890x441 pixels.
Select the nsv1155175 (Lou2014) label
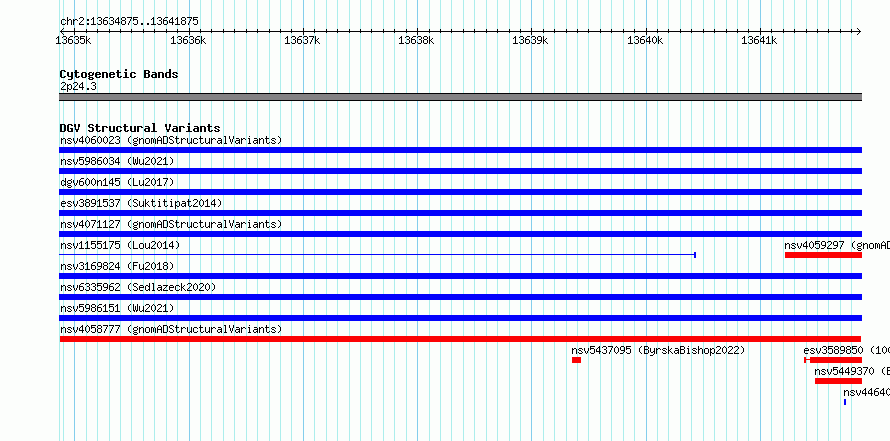click(x=120, y=245)
